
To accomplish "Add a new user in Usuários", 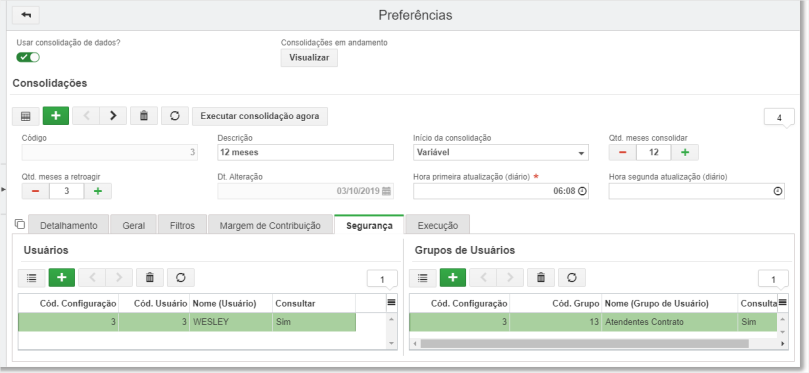I will (x=62, y=278).
